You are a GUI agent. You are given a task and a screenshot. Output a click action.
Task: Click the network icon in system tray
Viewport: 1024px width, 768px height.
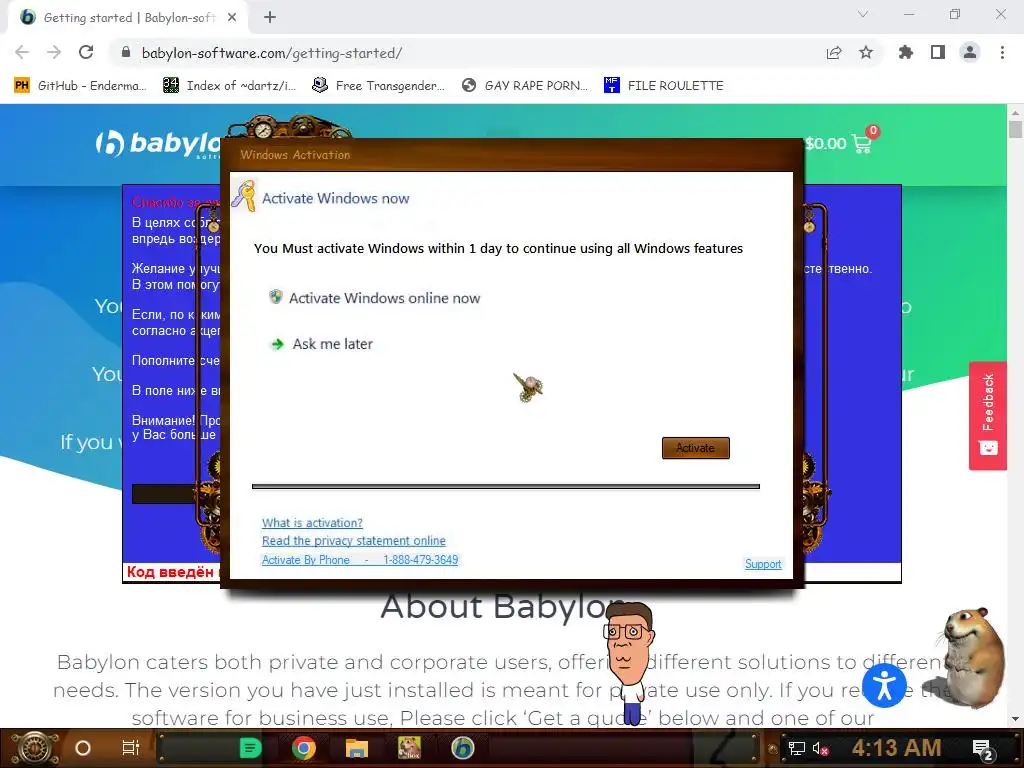[796, 748]
